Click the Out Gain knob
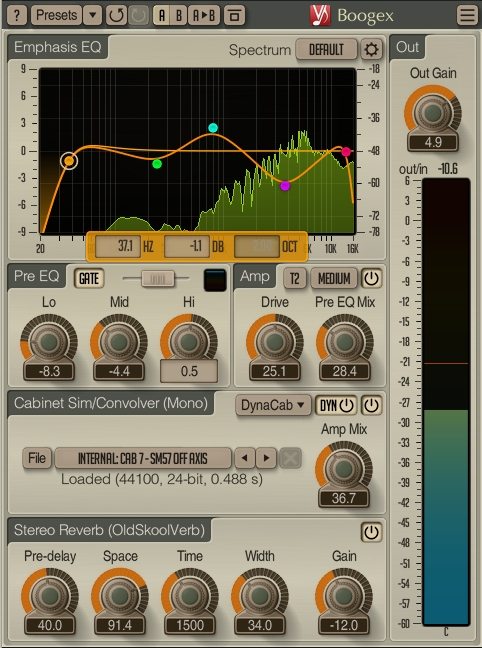This screenshot has width=482, height=648. (433, 113)
